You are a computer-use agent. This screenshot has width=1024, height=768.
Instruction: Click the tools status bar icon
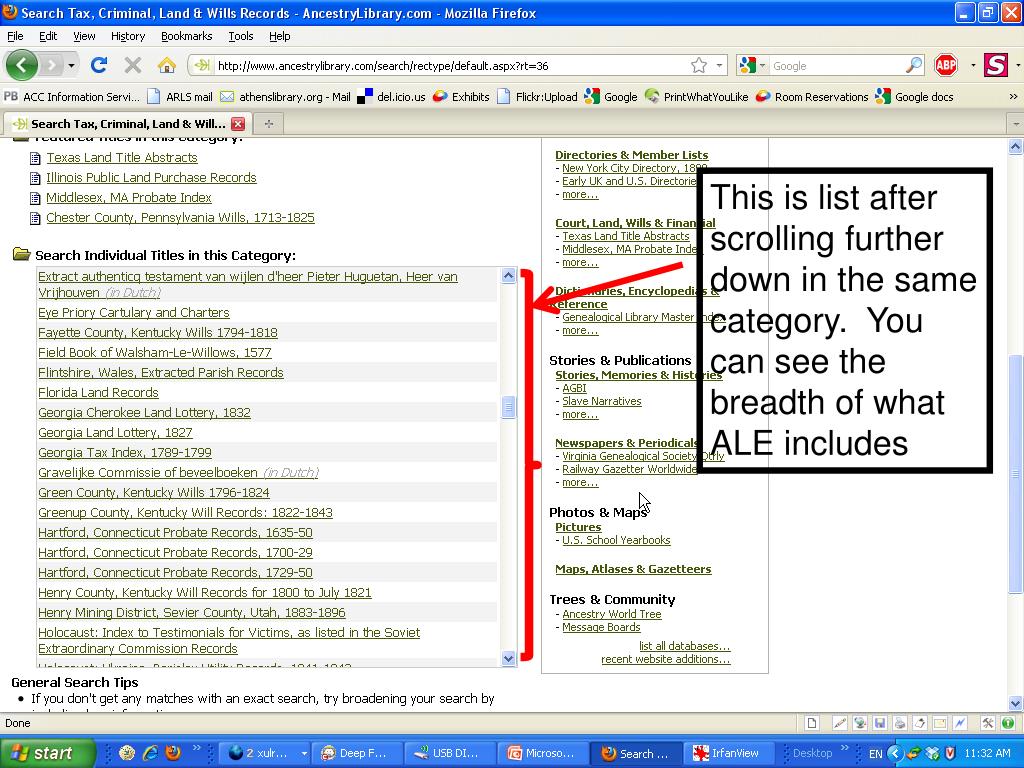pyautogui.click(x=987, y=723)
